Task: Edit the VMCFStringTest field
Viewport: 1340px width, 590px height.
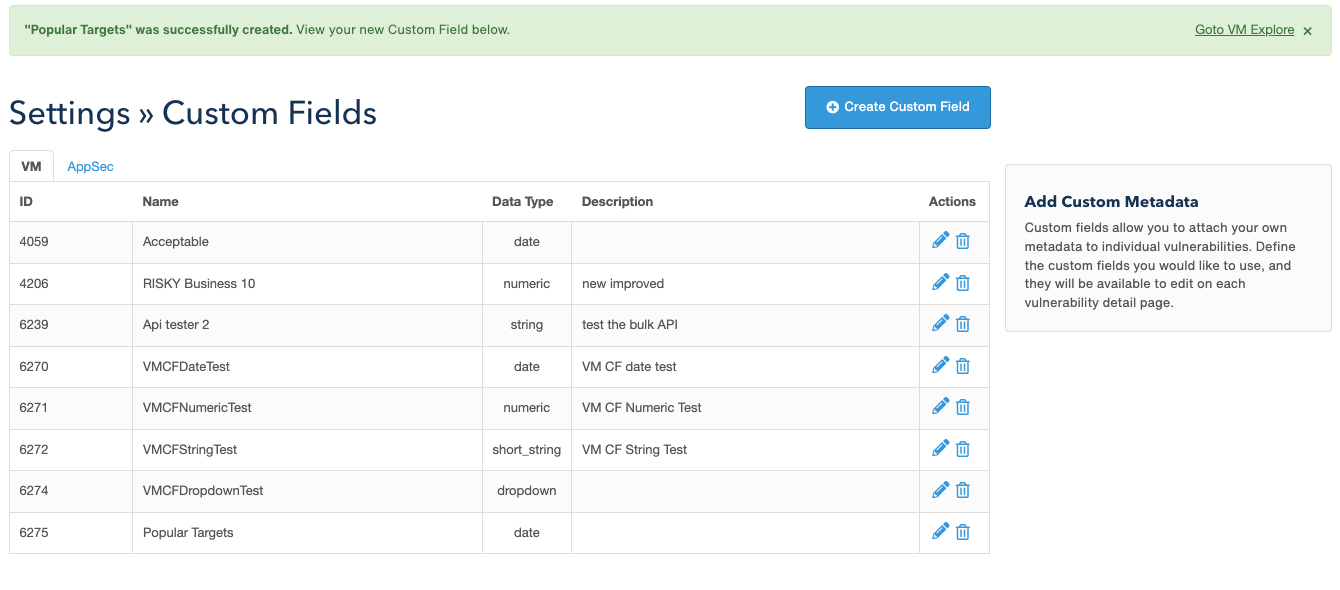Action: coord(940,448)
